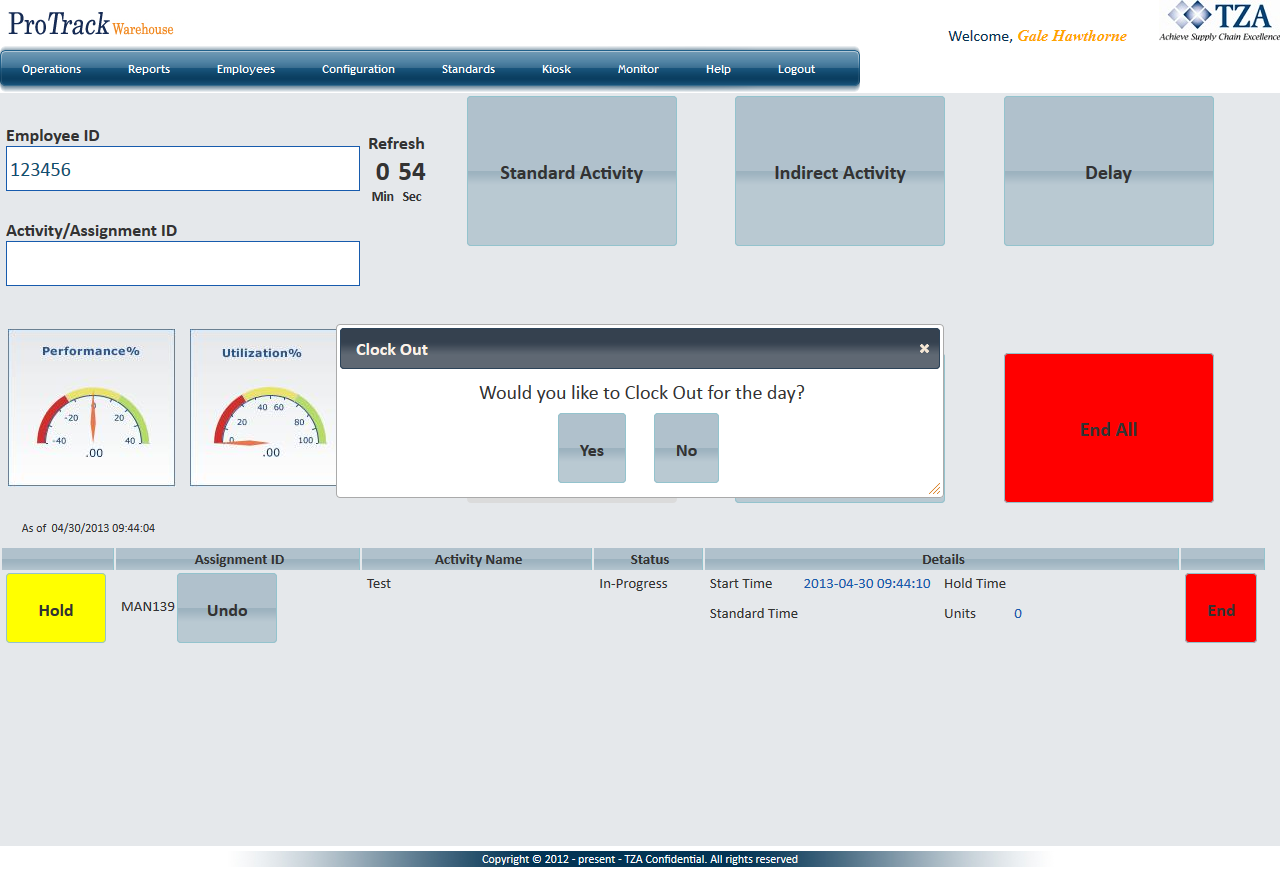The height and width of the screenshot is (871, 1280).
Task: Undo assignment MAN139
Action: [227, 608]
